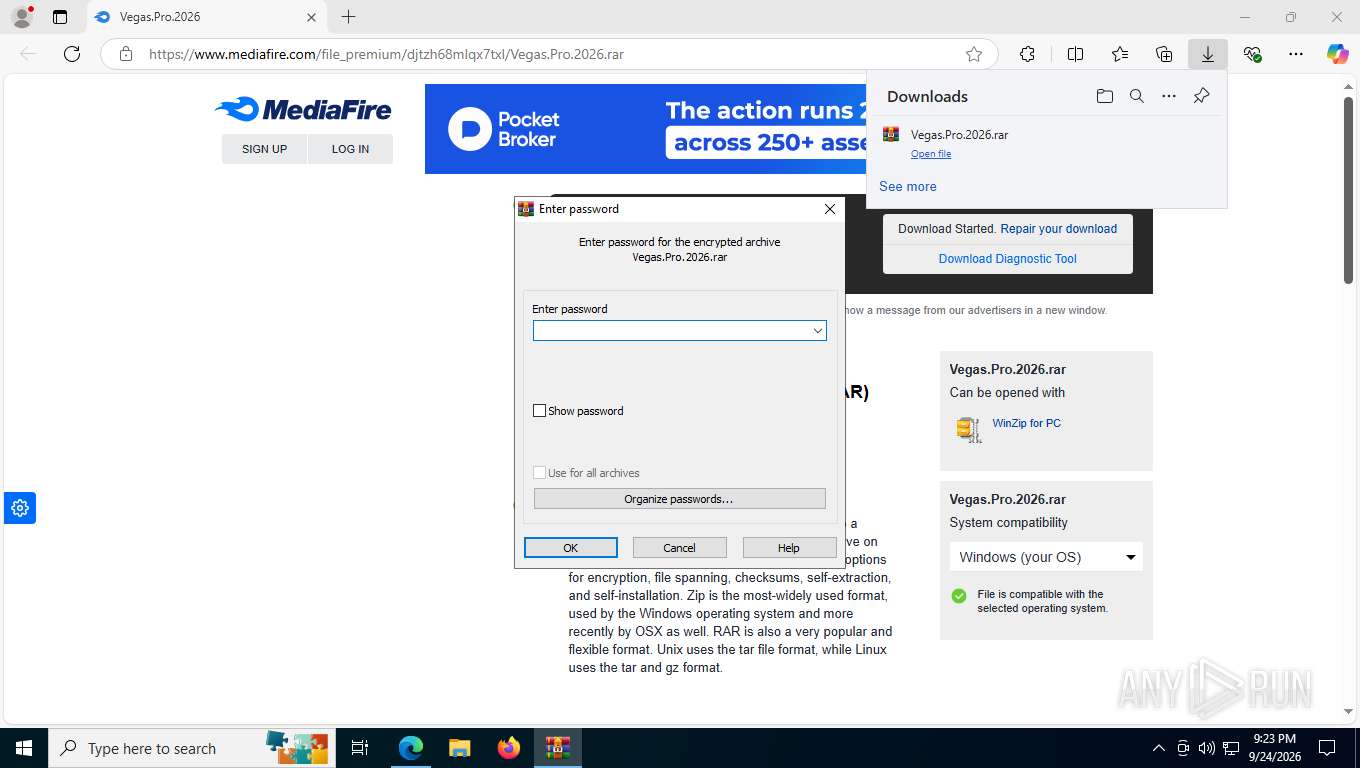Show hidden system tray icons
The image size is (1360, 768).
pyautogui.click(x=1159, y=748)
